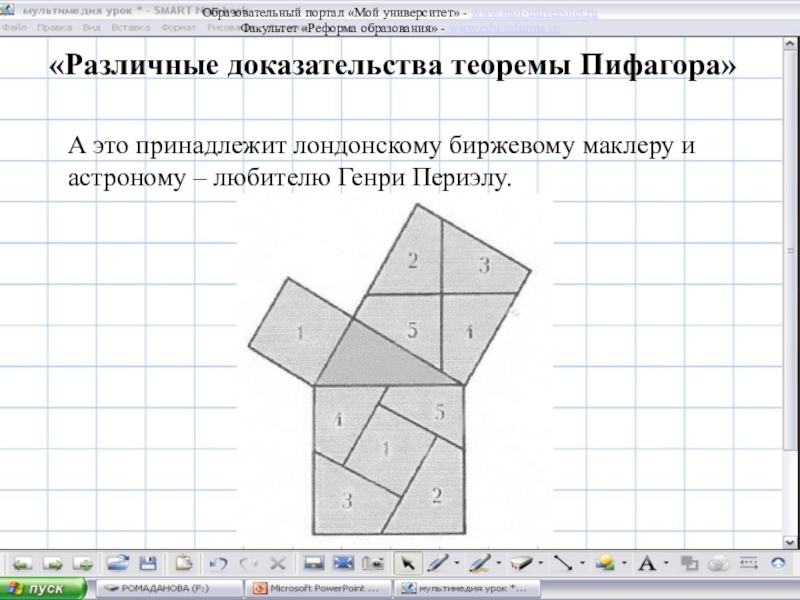
Task: Show the screen shade icon
Action: [x=314, y=563]
